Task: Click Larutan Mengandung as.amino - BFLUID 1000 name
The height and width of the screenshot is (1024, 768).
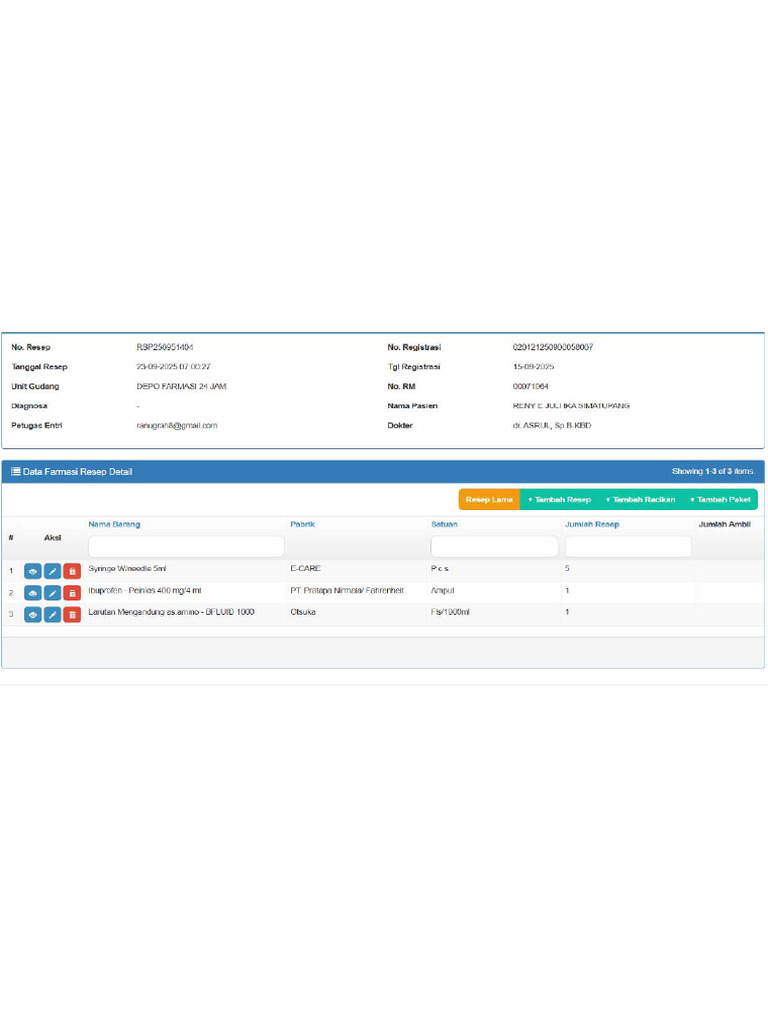Action: point(171,612)
